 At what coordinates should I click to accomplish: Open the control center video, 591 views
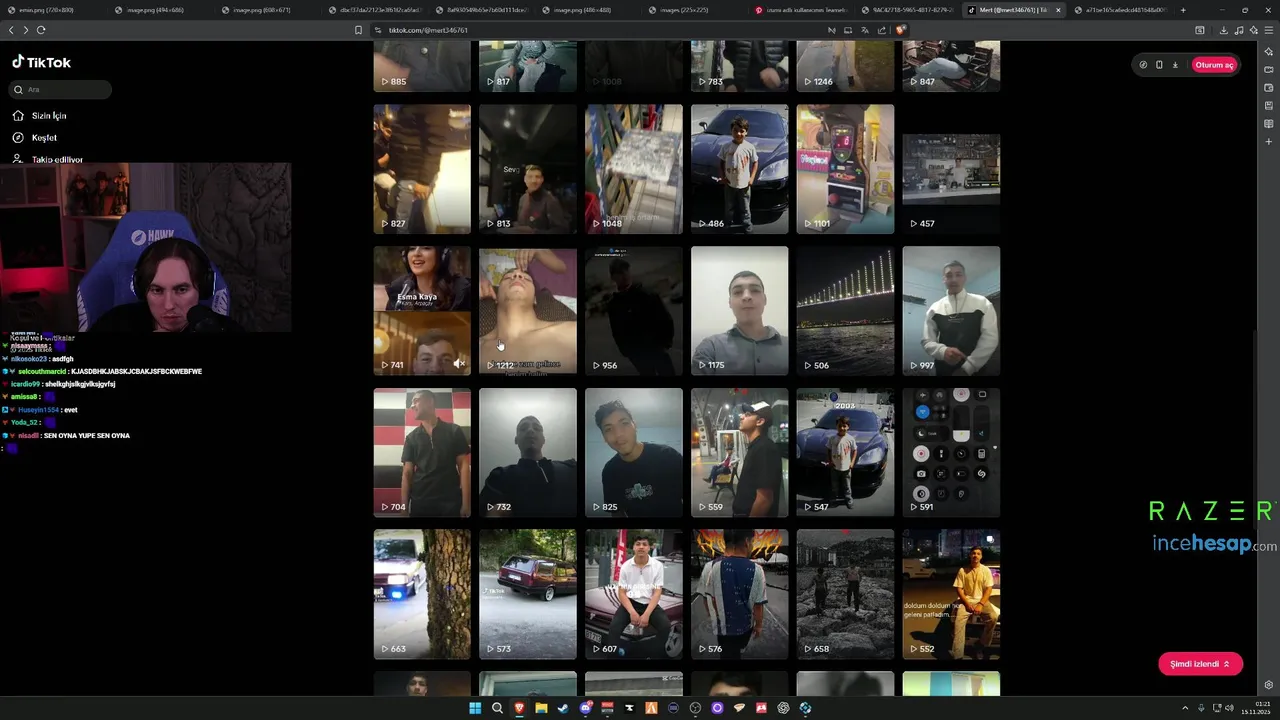coord(951,453)
